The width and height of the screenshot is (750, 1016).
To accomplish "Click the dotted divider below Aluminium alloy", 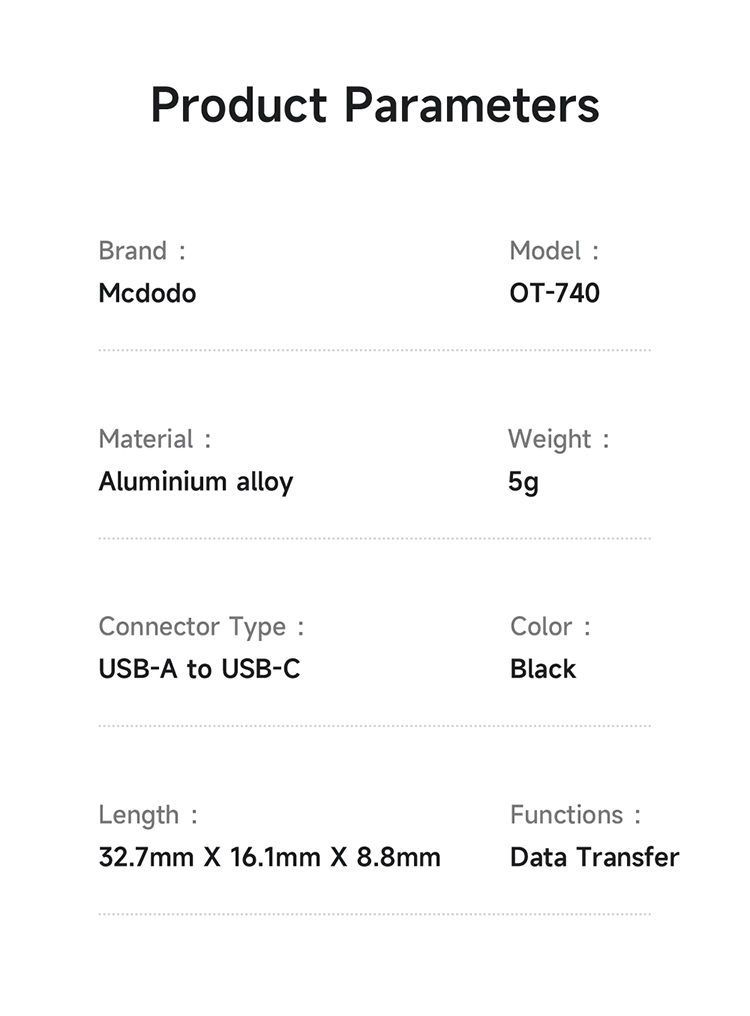I will 374,538.
